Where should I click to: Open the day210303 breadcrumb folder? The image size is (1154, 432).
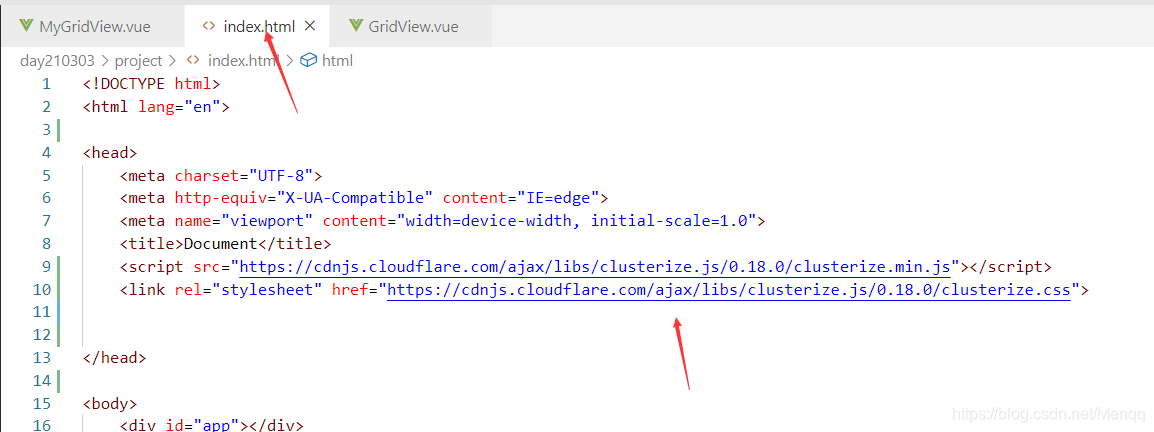[57, 60]
